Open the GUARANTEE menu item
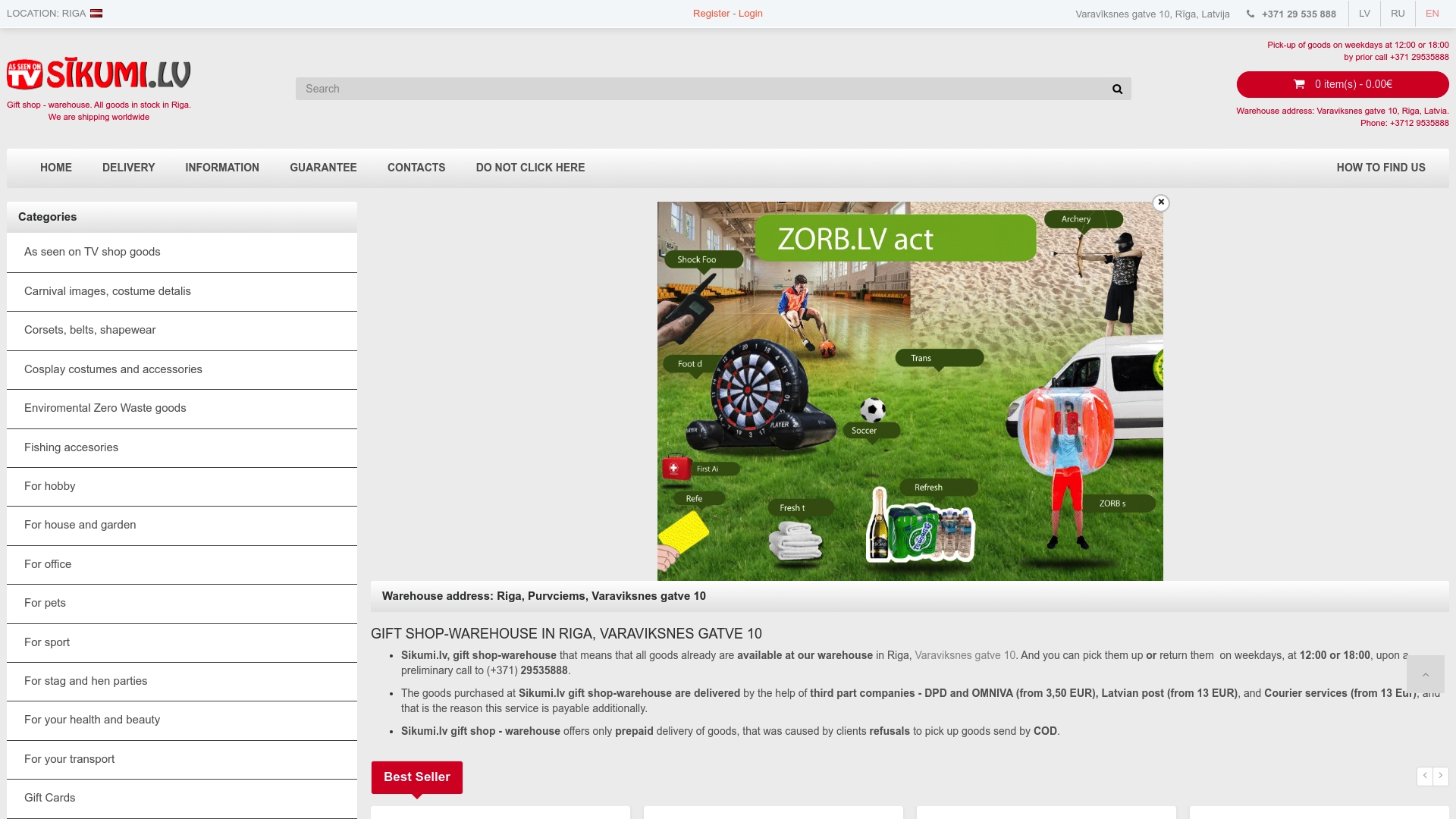 tap(323, 168)
